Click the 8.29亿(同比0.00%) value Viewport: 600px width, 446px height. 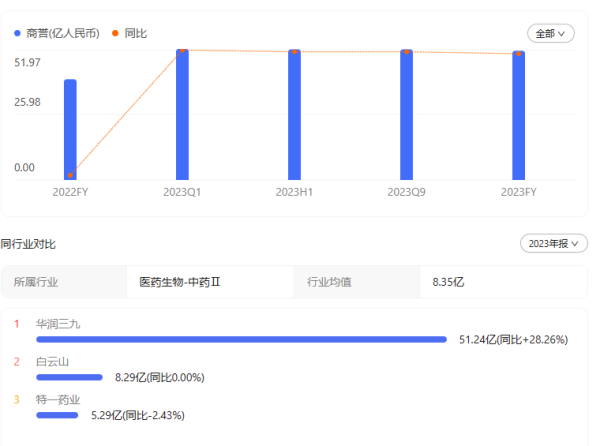(160, 378)
